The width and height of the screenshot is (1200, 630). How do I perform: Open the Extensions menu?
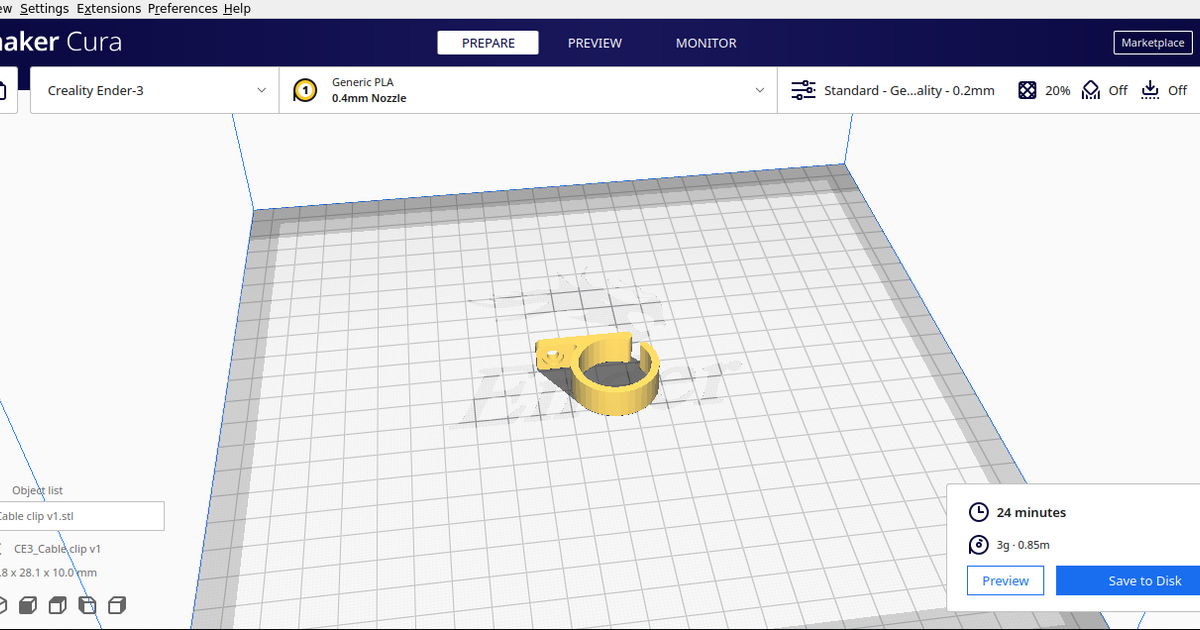108,8
